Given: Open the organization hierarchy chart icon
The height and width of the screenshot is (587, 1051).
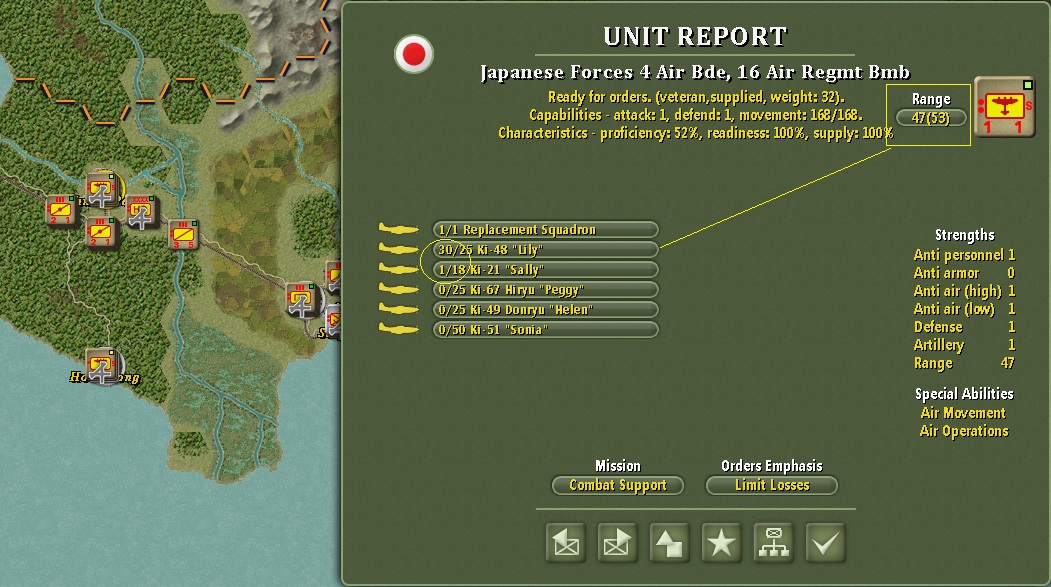Looking at the screenshot, I should [x=774, y=542].
